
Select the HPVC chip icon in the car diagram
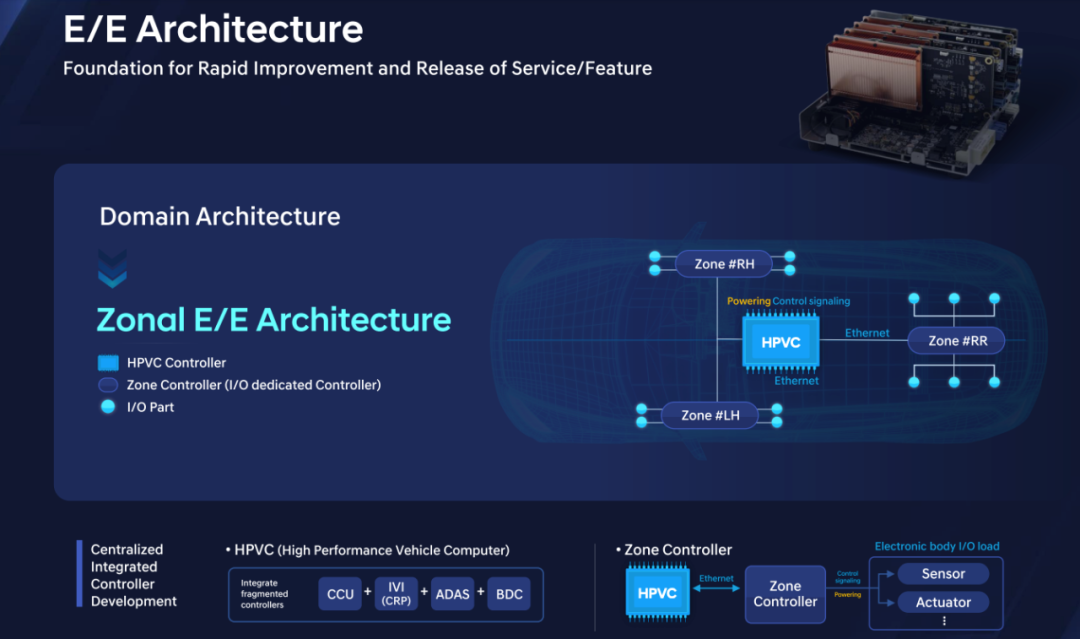781,341
